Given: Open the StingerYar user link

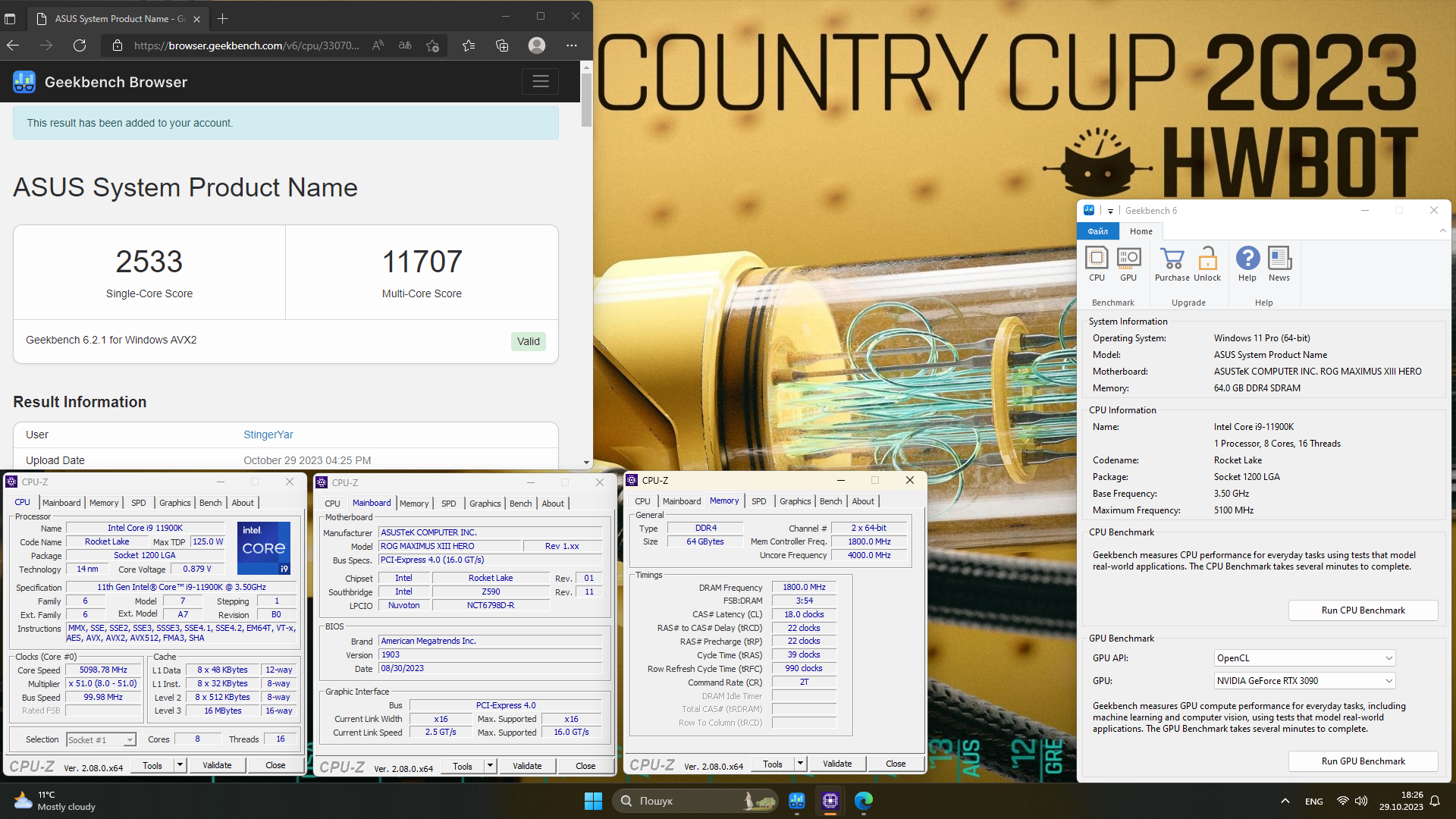Looking at the screenshot, I should pyautogui.click(x=268, y=435).
